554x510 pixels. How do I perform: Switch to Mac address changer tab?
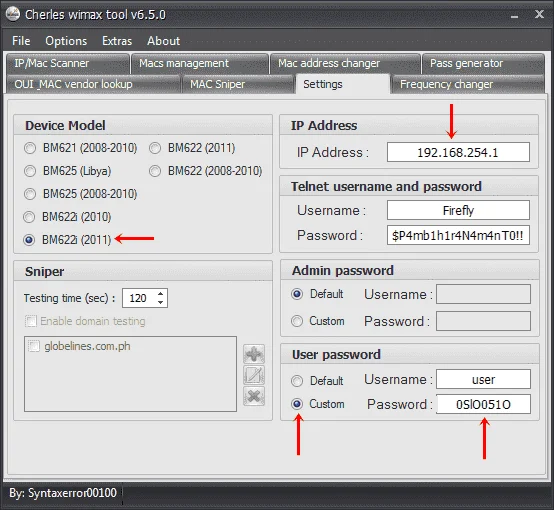pos(345,64)
